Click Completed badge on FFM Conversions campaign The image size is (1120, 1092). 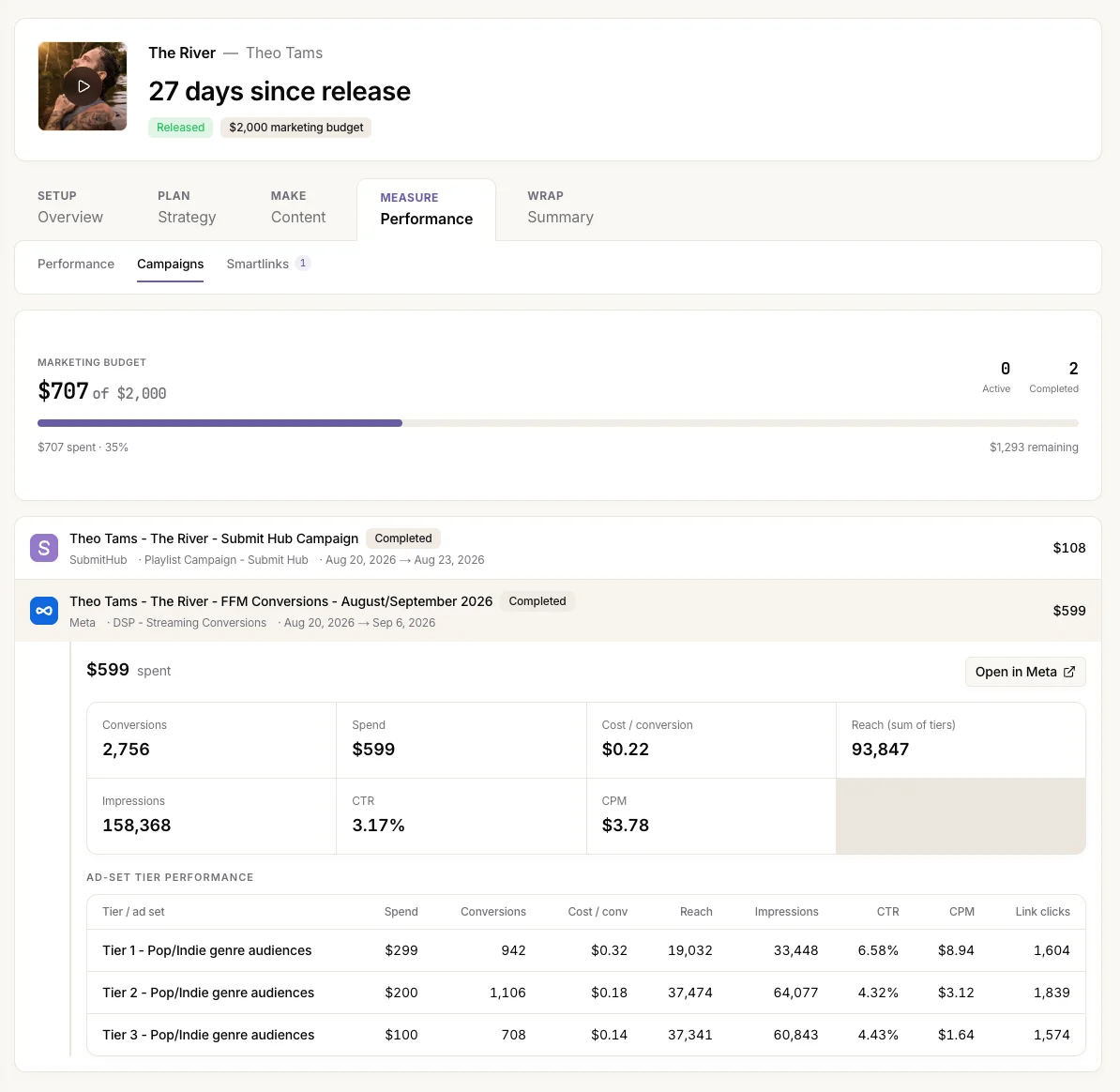point(537,601)
